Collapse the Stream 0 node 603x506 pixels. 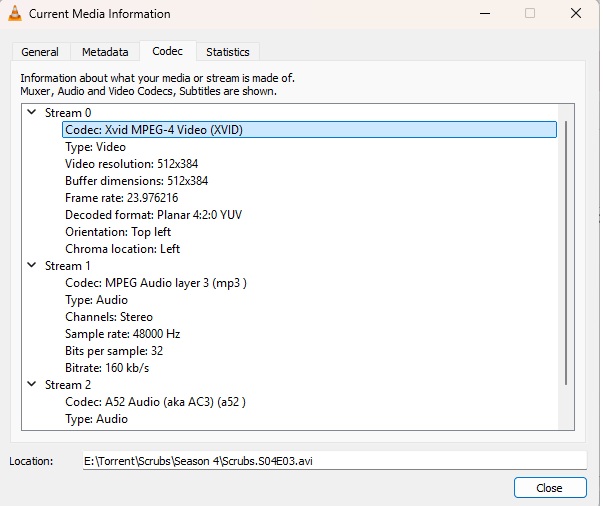pos(32,112)
